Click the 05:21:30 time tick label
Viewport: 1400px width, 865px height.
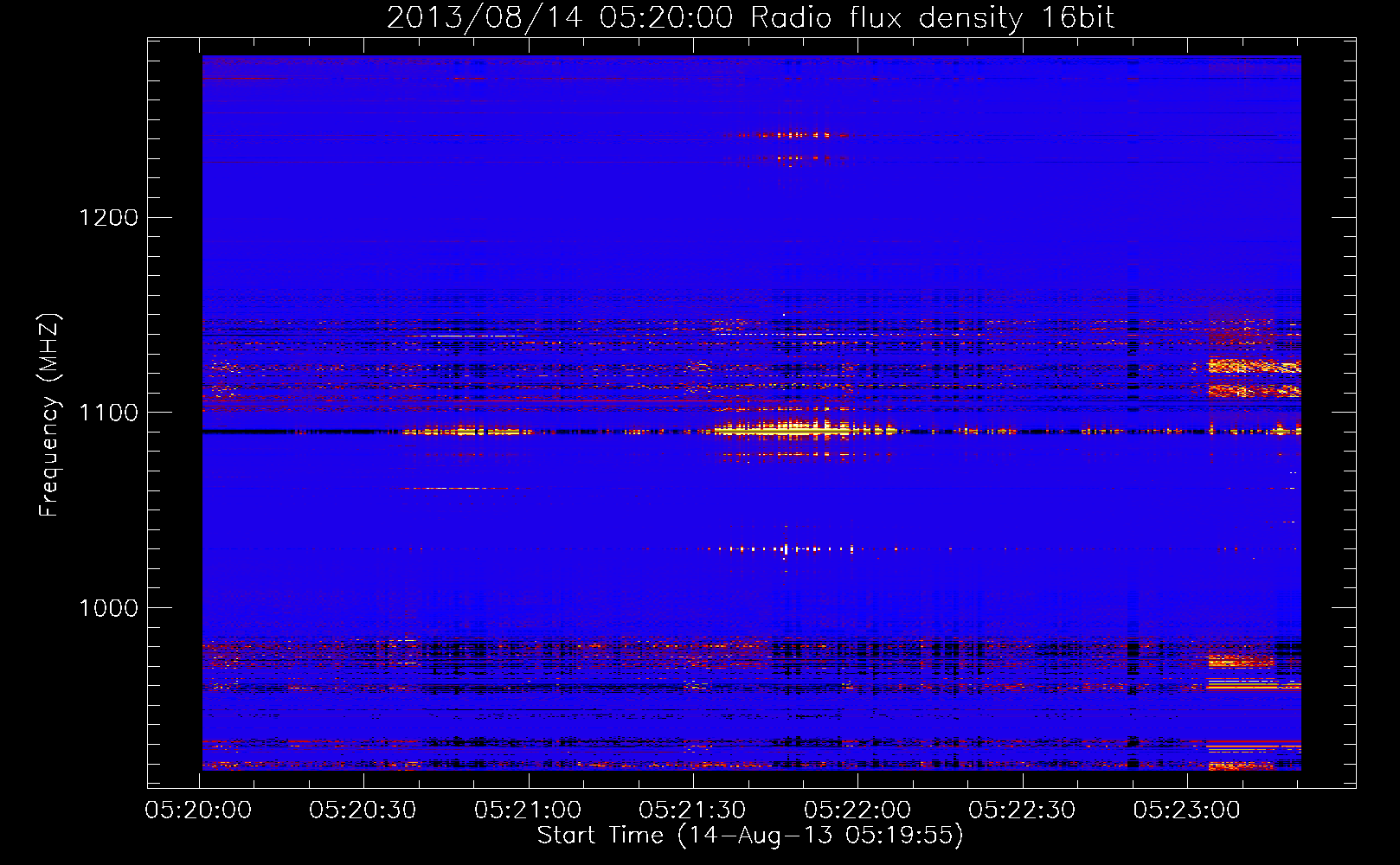point(692,811)
